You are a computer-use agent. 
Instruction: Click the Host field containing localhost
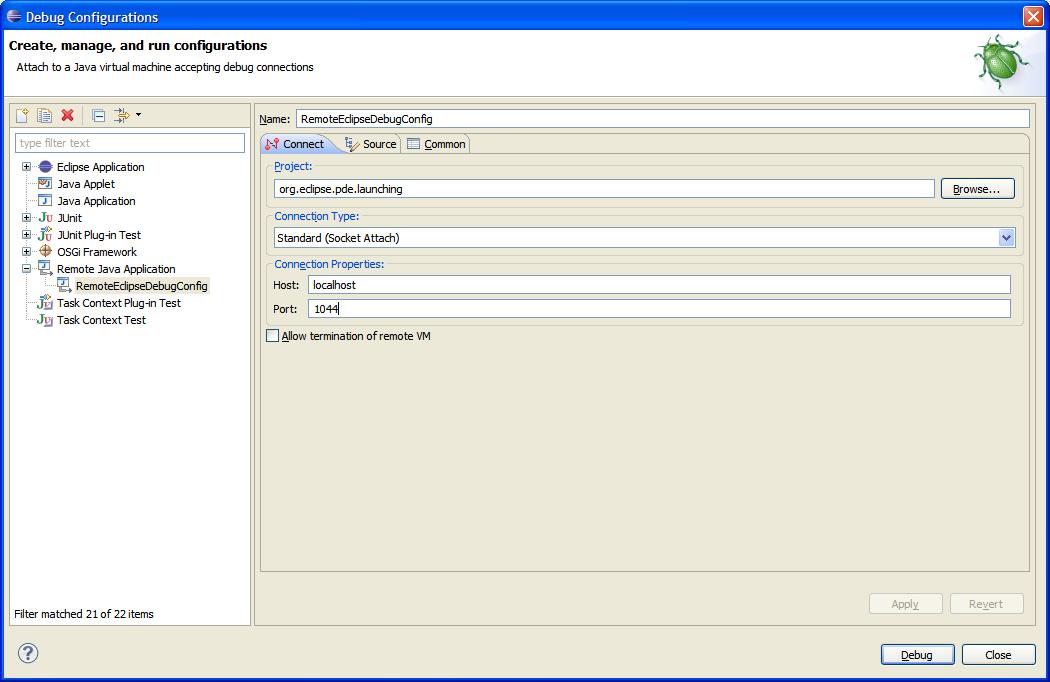tap(659, 285)
